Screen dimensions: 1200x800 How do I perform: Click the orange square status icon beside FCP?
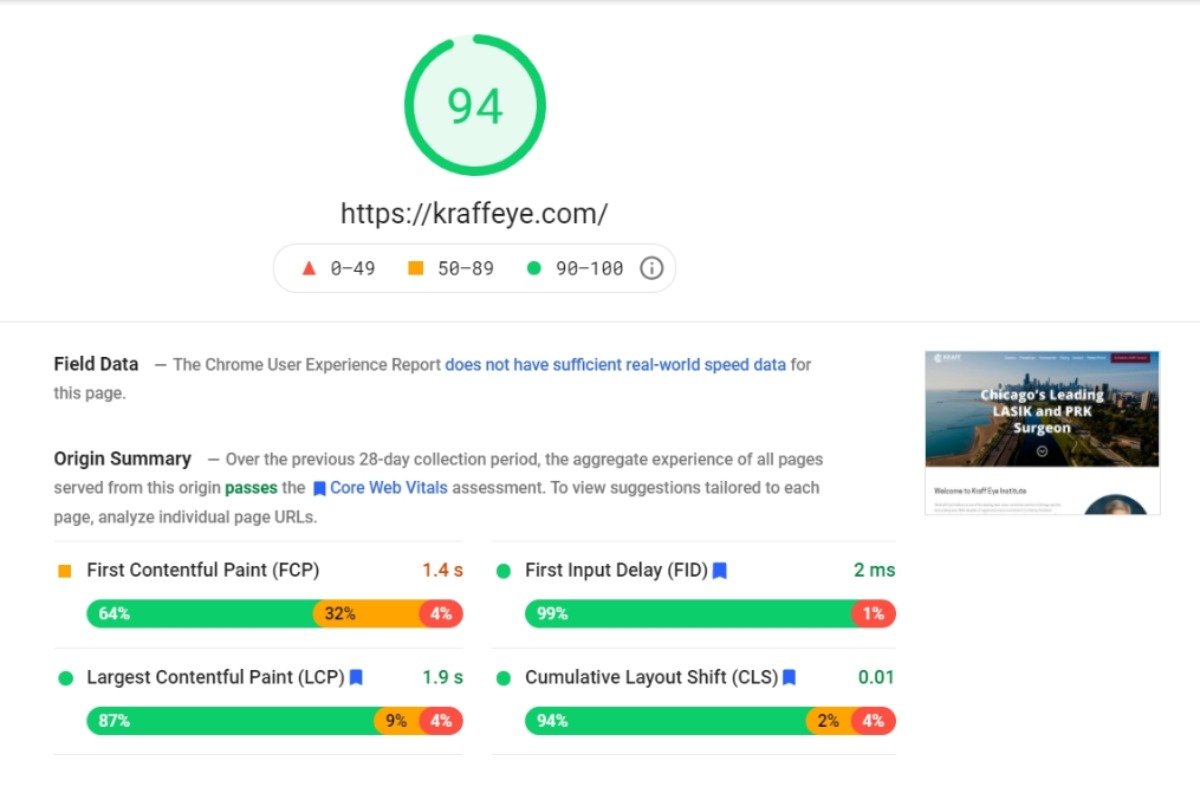65,571
